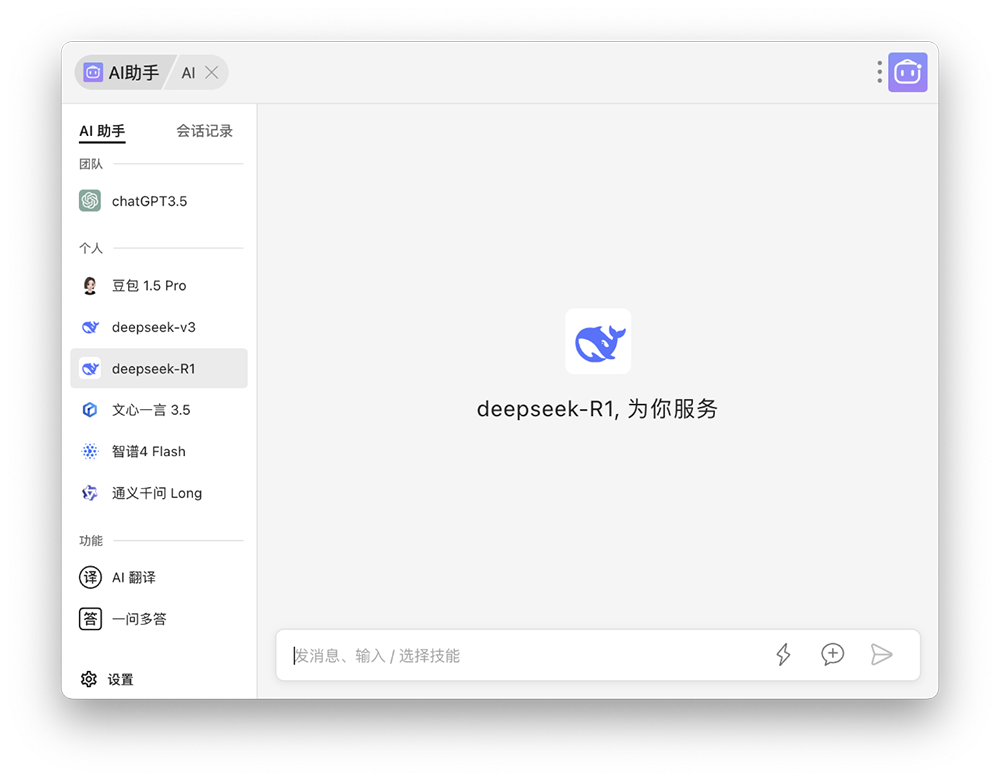Viewport: 1000px width, 781px height.
Task: Select deepseek-v3 assistant
Action: coord(159,327)
